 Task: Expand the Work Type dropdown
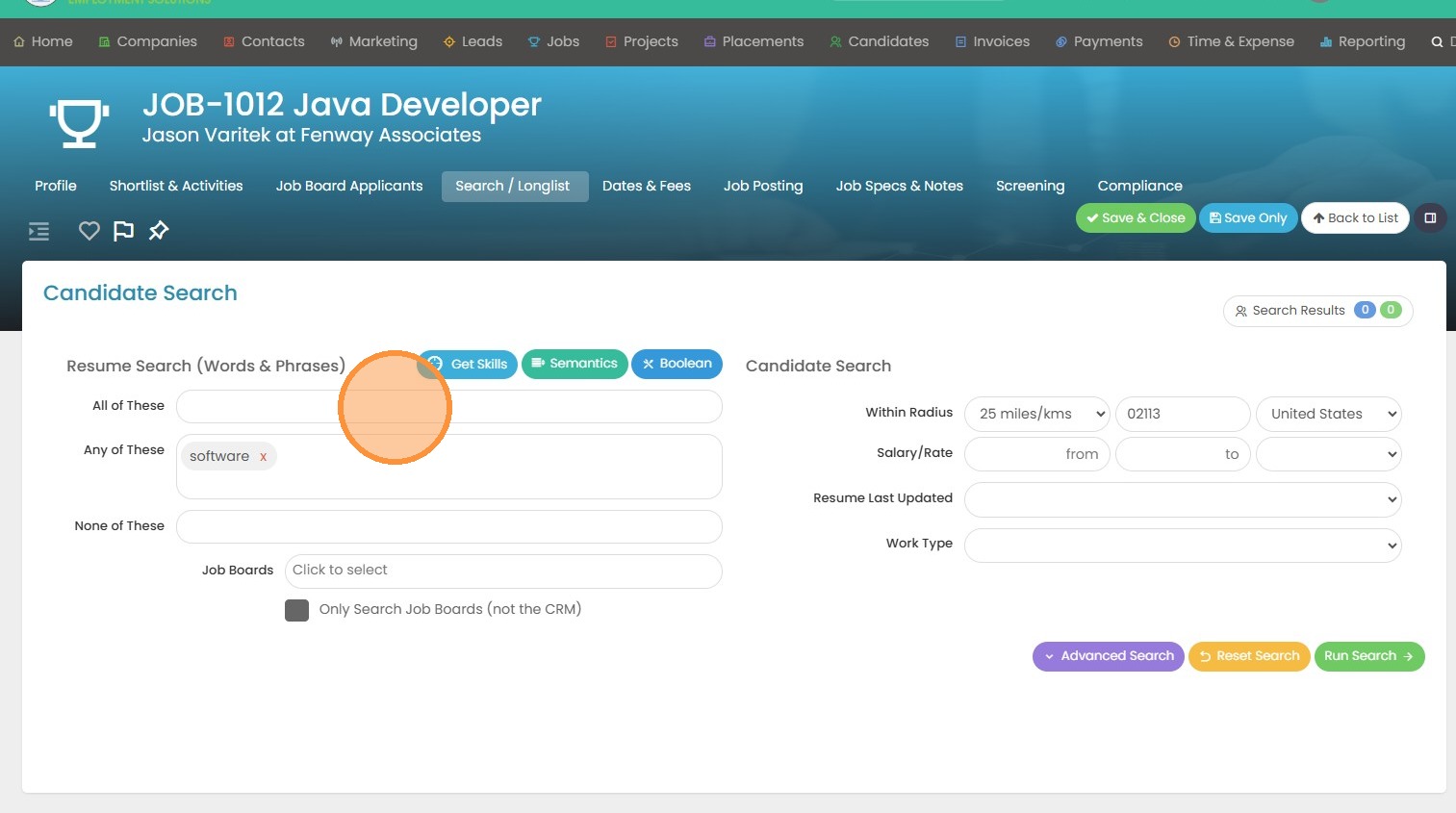(x=1182, y=545)
